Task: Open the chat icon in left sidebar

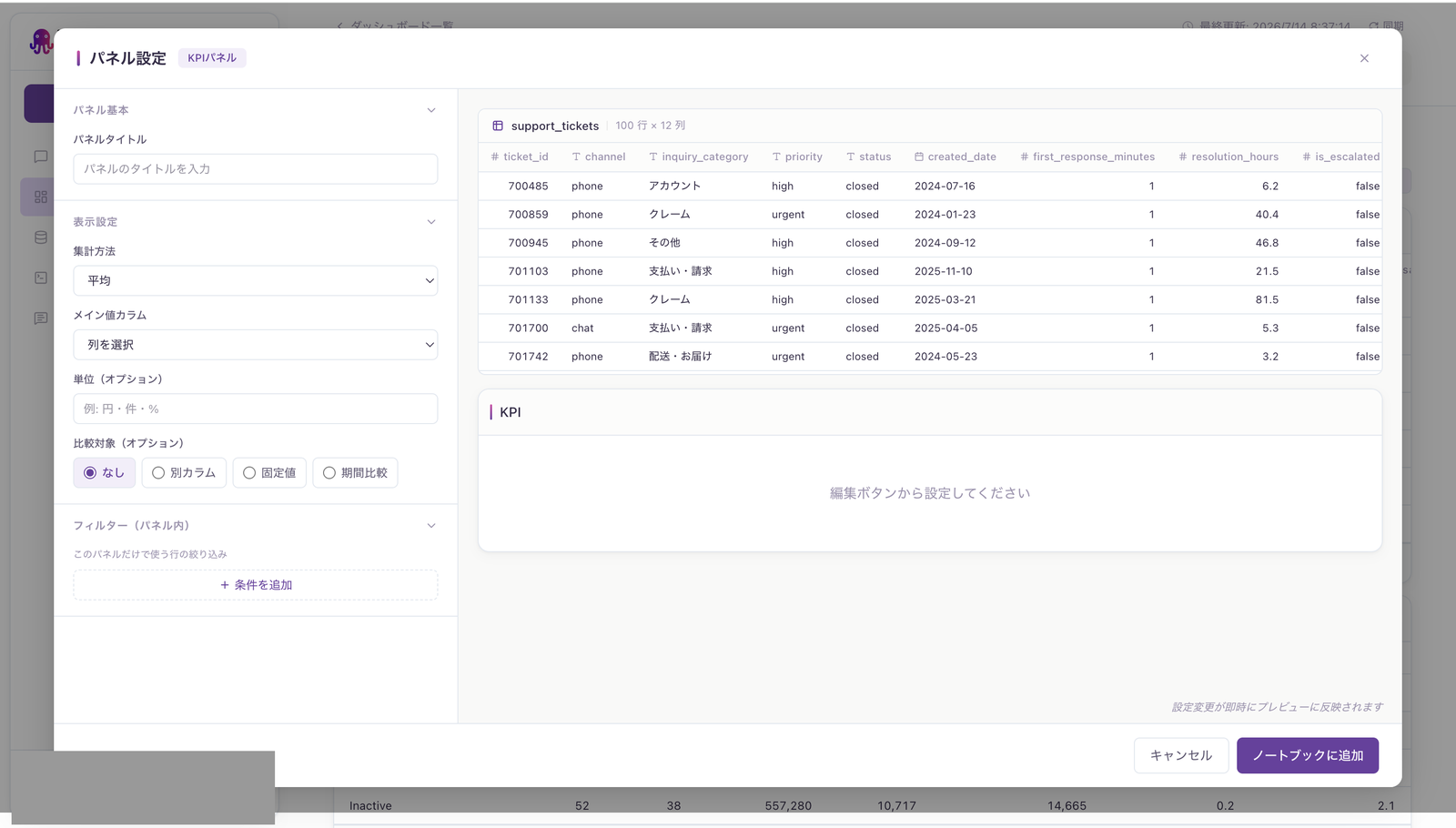Action: 41,157
